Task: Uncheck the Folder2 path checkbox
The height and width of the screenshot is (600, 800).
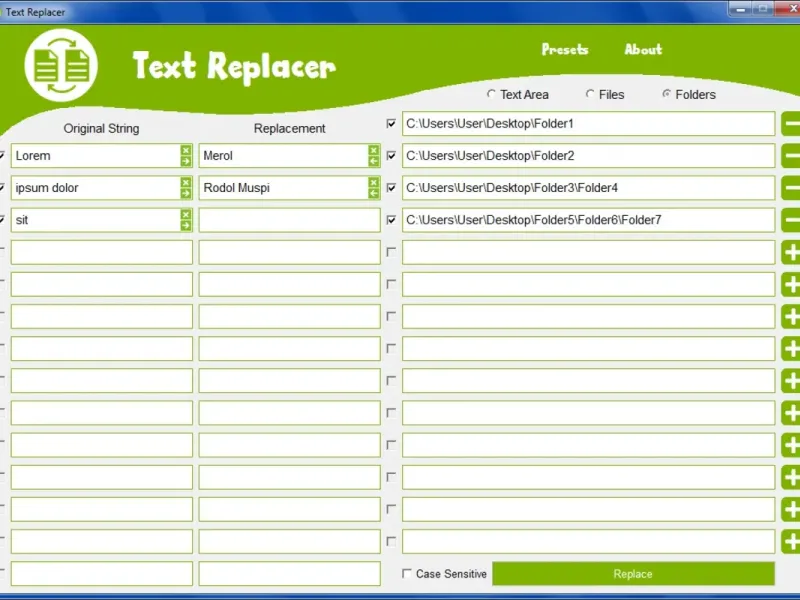Action: [391, 156]
